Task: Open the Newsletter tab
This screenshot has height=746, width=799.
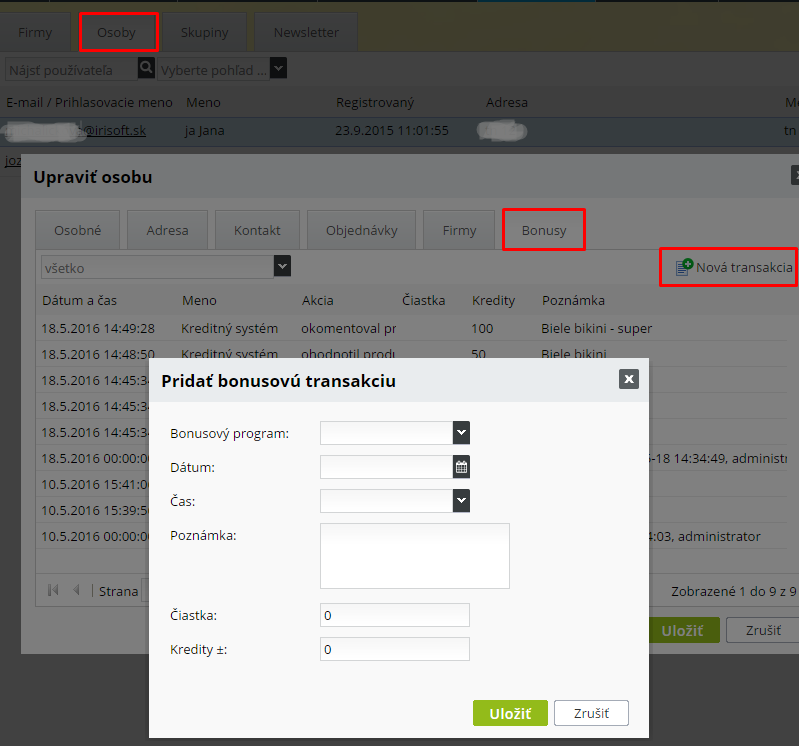Action: tap(306, 32)
